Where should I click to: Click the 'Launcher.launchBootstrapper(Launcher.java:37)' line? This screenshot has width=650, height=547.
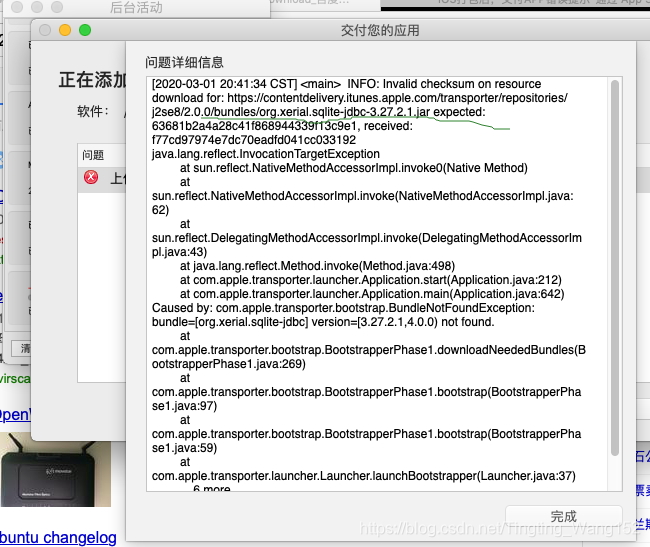coord(364,476)
